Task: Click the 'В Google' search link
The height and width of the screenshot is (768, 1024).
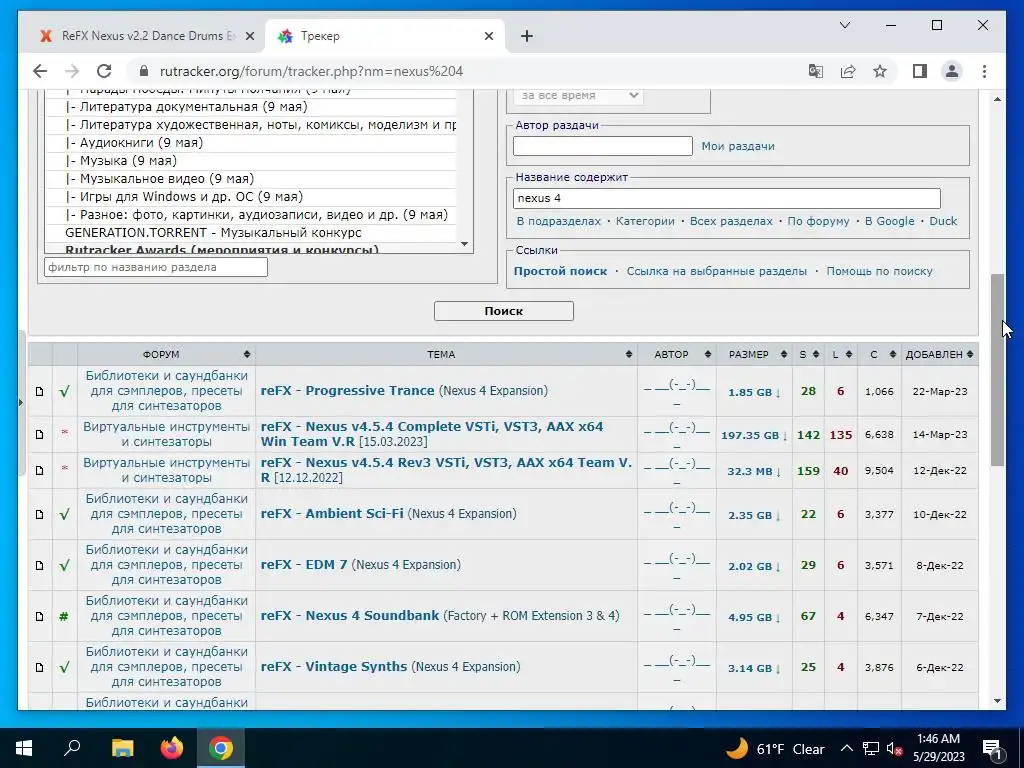Action: pos(889,221)
